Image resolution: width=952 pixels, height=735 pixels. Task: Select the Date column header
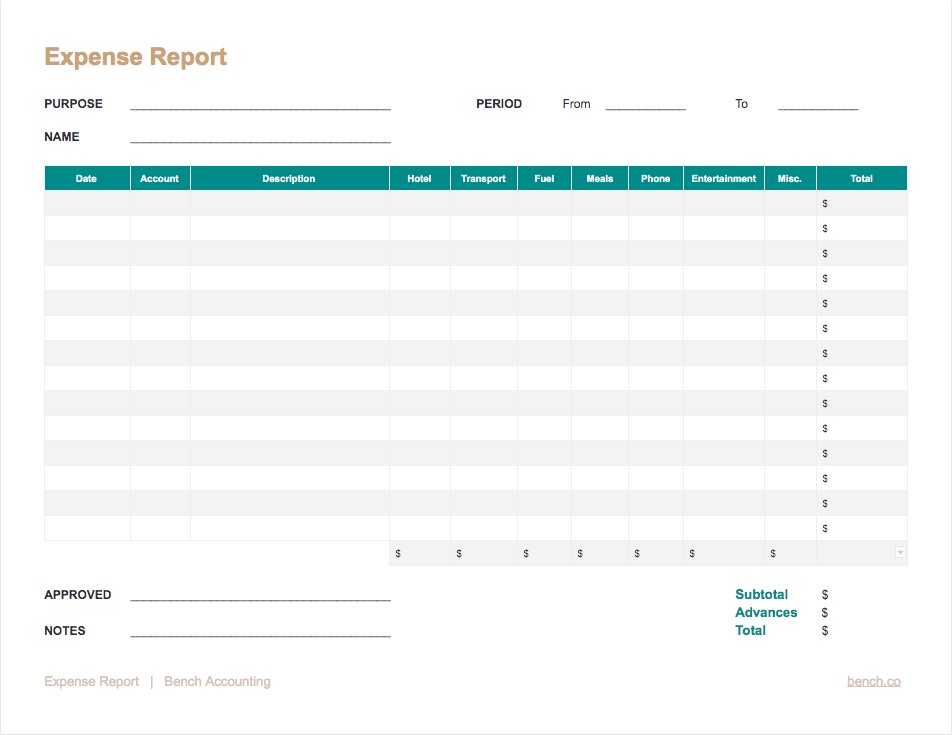(x=86, y=178)
